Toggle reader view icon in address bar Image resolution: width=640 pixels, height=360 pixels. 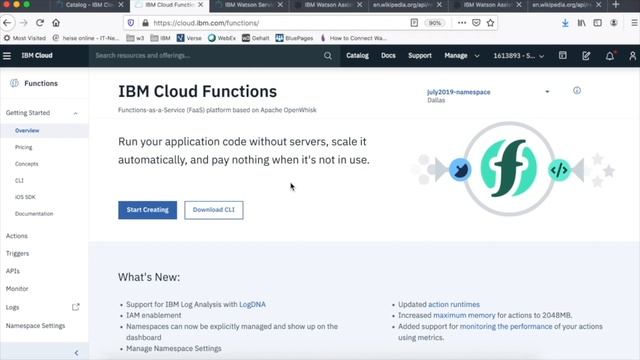tap(414, 23)
